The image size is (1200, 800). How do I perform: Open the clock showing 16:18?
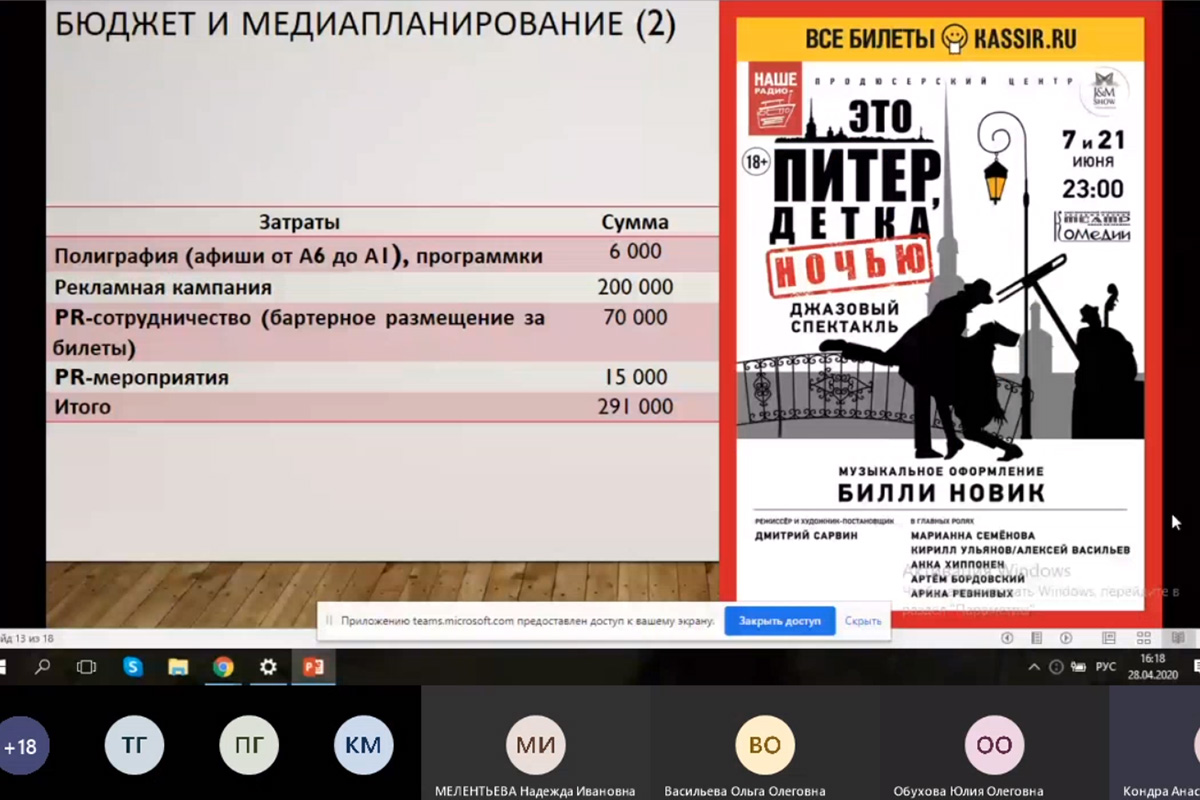(1152, 666)
